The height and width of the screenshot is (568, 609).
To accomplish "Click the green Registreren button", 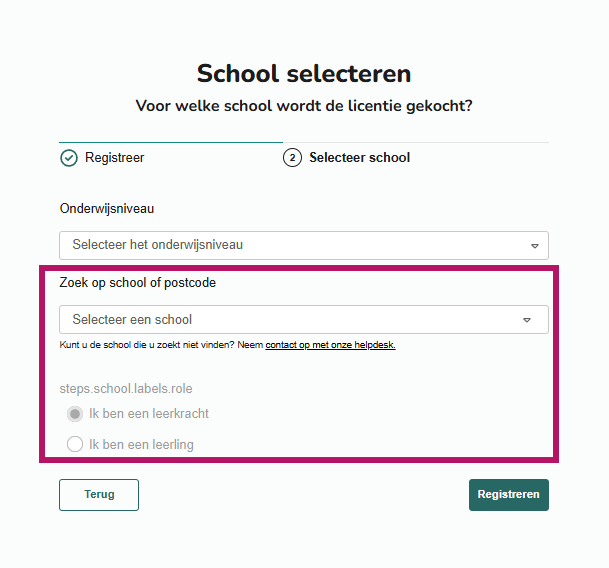I will coord(508,495).
